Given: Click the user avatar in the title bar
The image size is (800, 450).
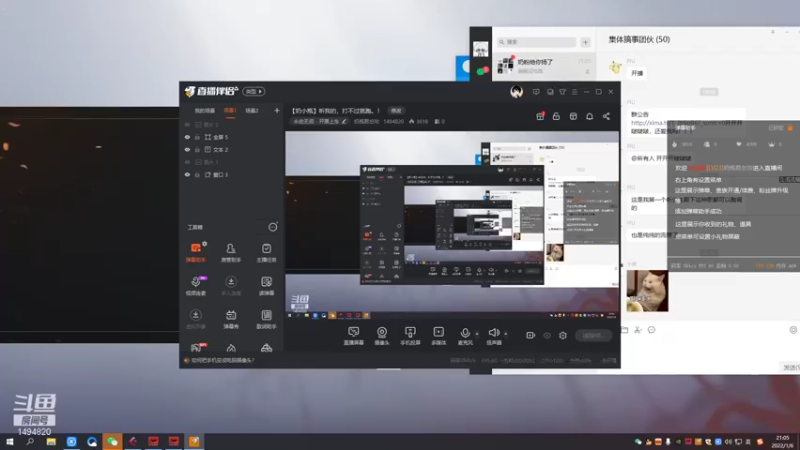Looking at the screenshot, I should tap(516, 92).
